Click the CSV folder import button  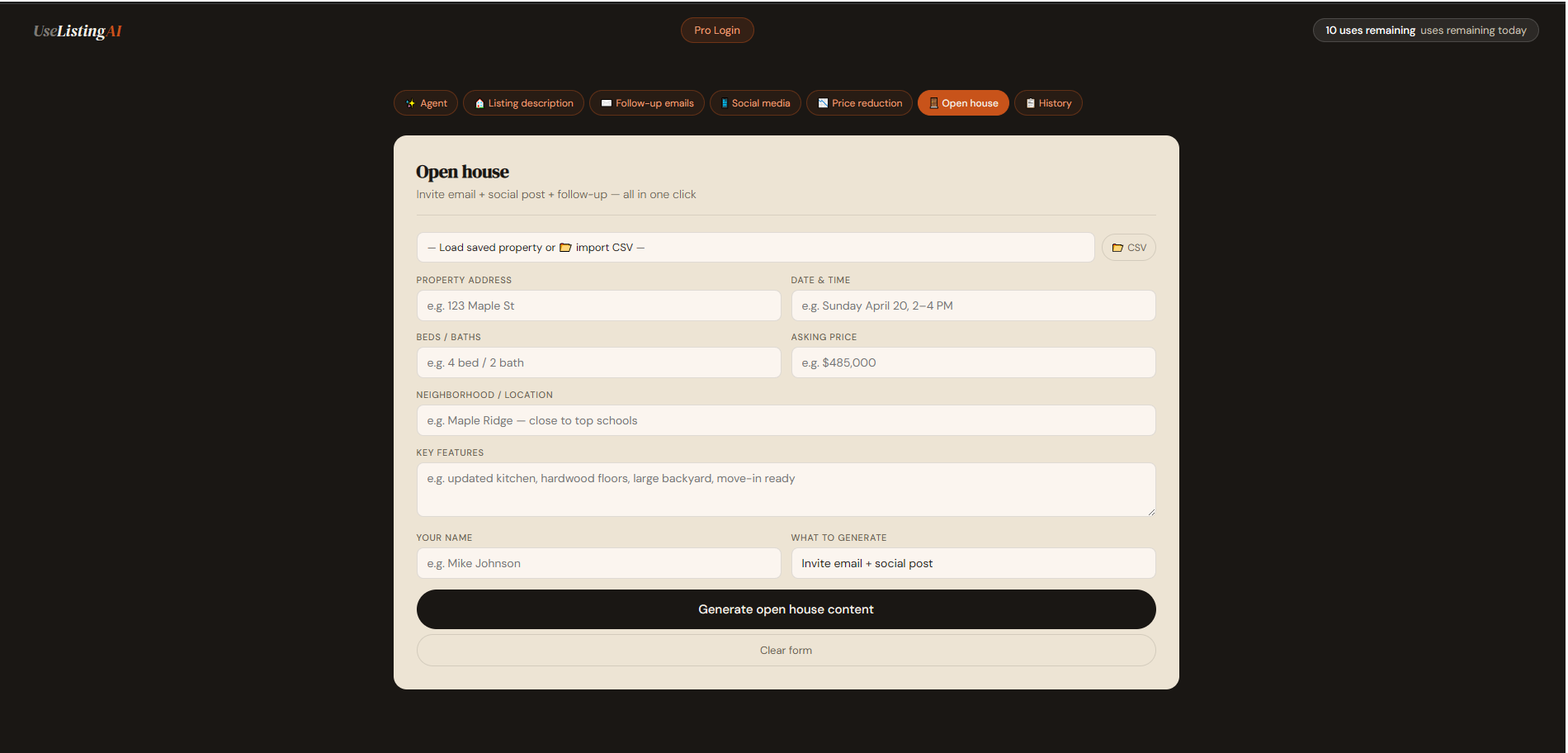(x=1128, y=248)
